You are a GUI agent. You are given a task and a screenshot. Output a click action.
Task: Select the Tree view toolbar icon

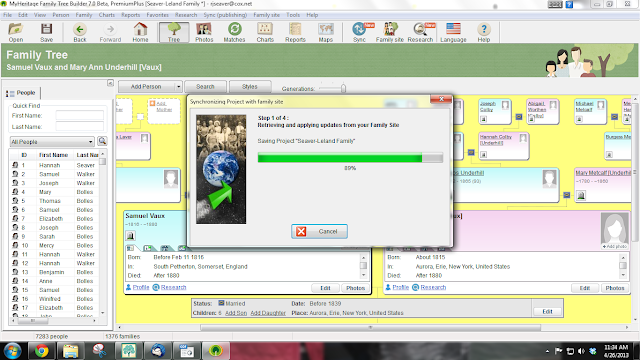click(x=174, y=32)
